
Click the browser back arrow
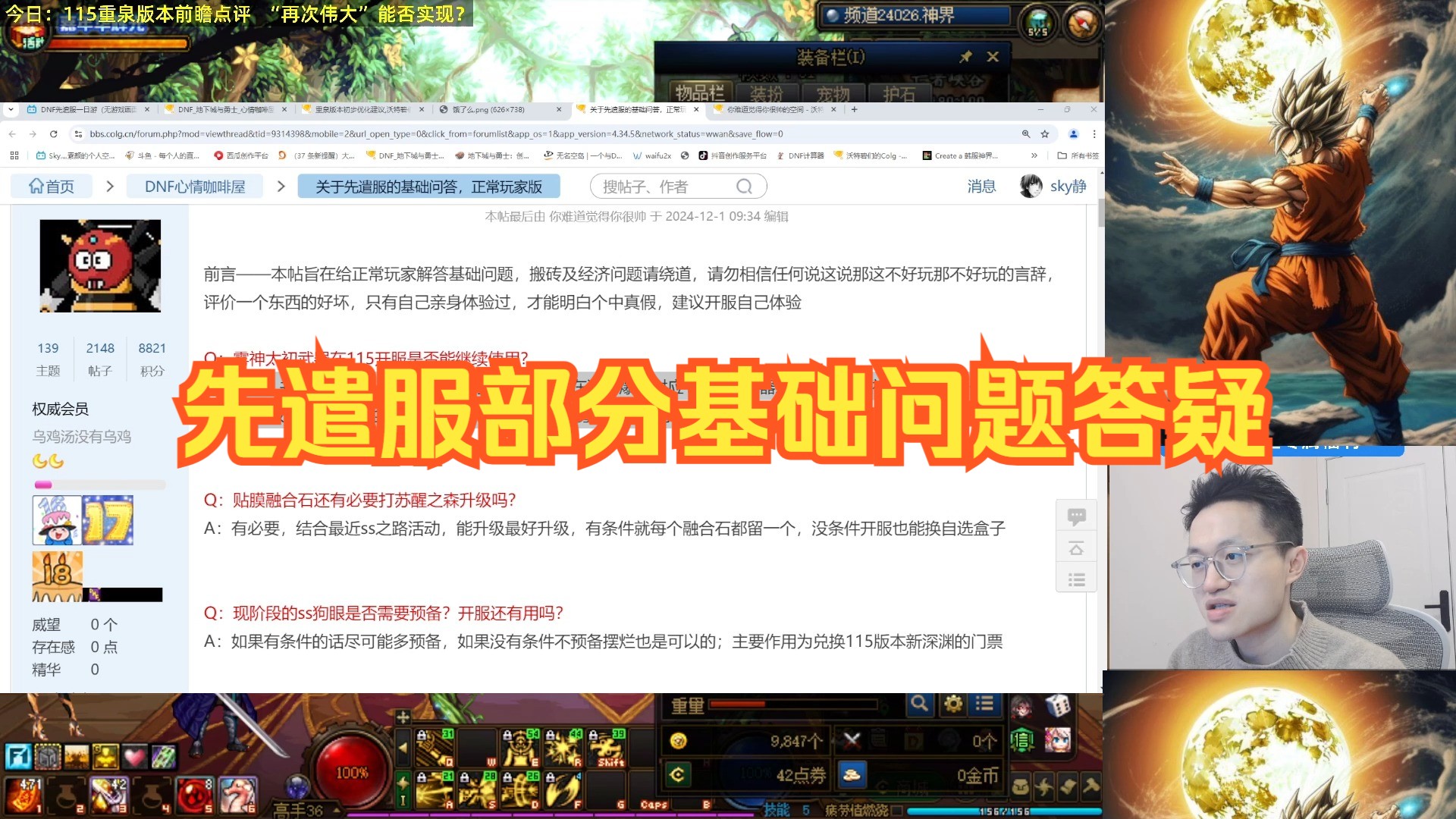click(12, 134)
